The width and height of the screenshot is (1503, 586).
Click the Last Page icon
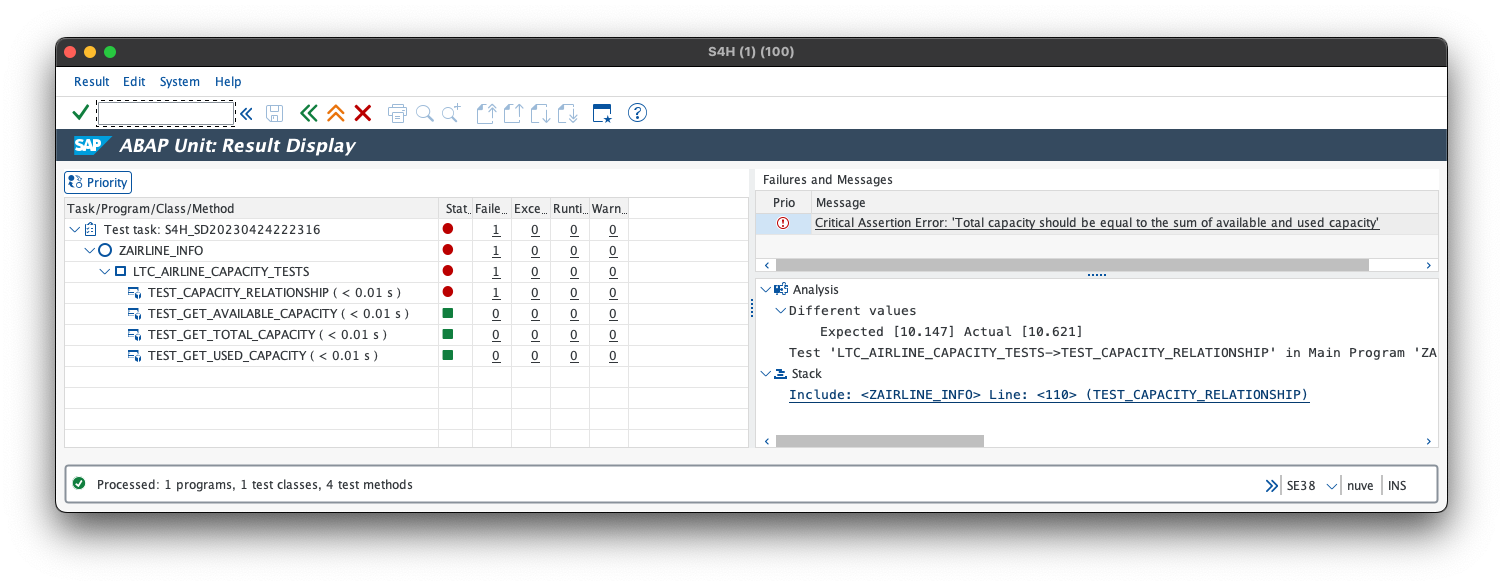pos(568,113)
